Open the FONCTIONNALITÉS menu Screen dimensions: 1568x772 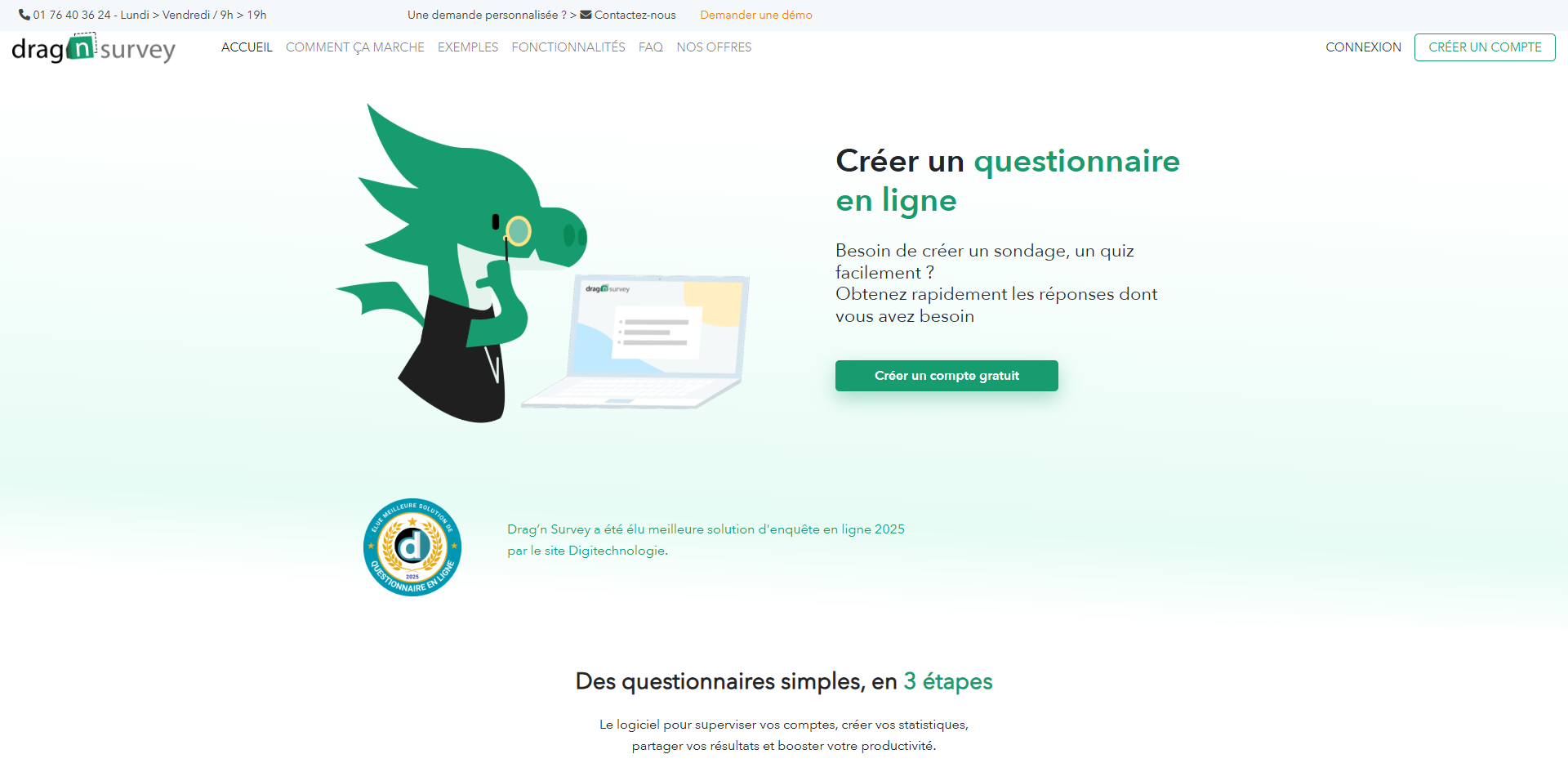[568, 47]
